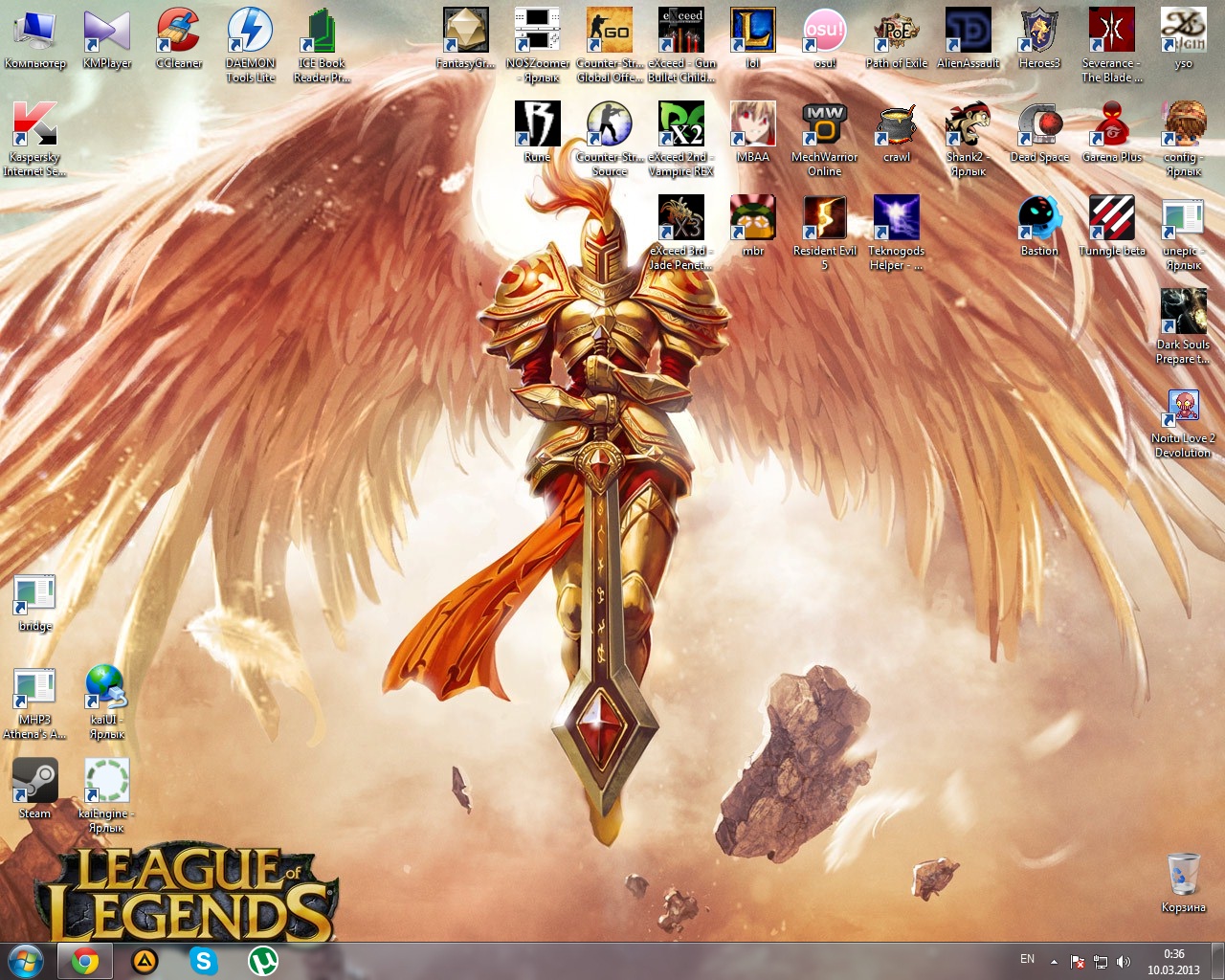Click the Dark Souls Prepare to Die icon

[1184, 326]
